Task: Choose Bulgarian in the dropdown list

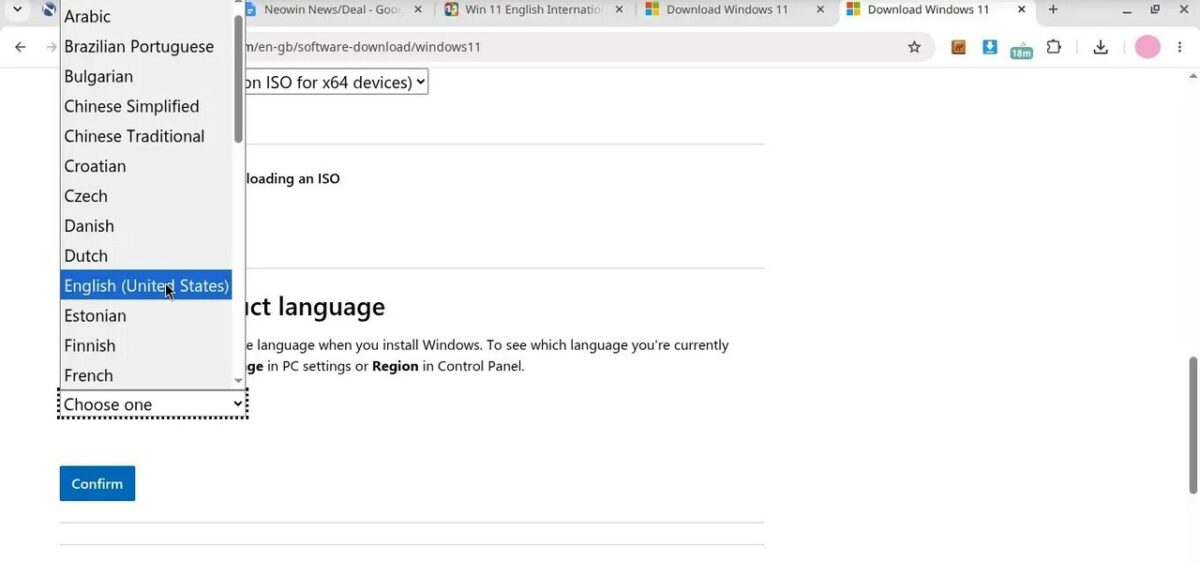Action: [x=146, y=76]
